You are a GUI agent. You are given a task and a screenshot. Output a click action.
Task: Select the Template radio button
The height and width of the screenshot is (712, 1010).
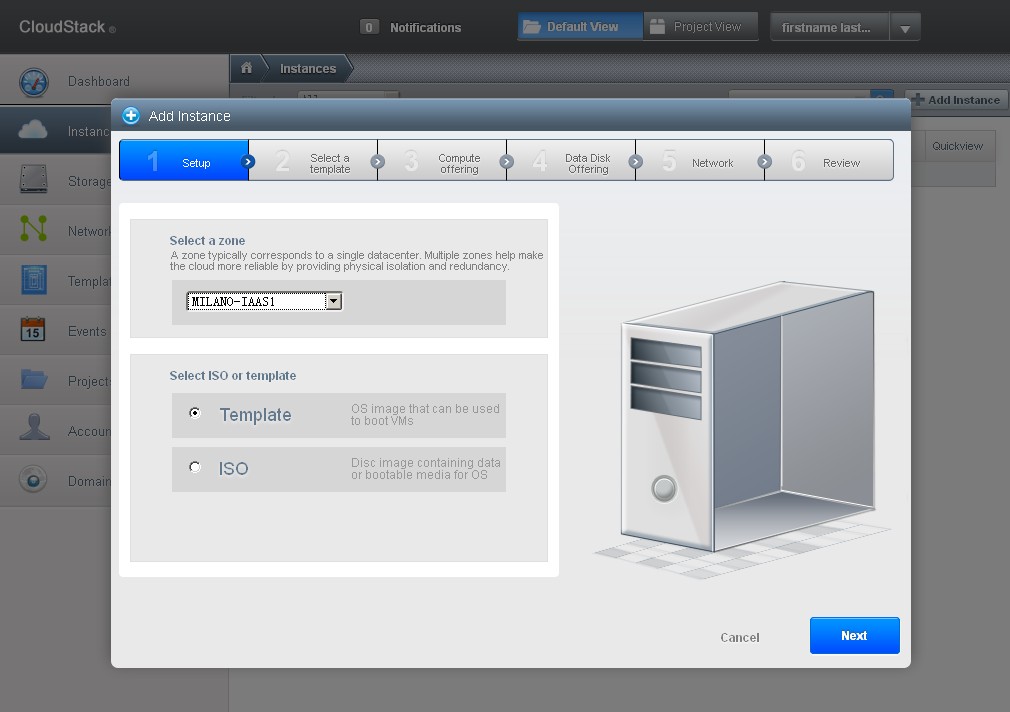[x=195, y=413]
